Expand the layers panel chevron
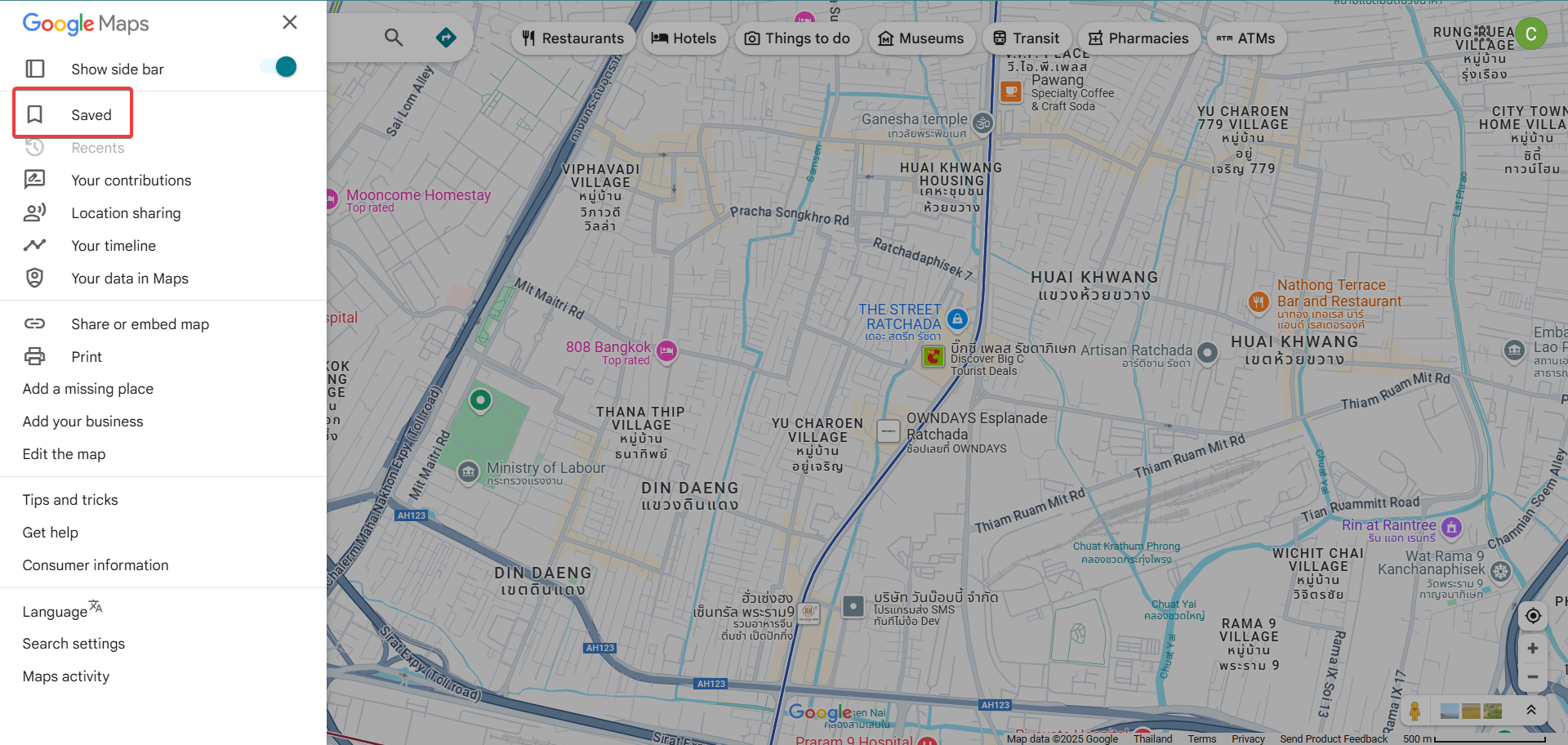This screenshot has width=1568, height=745. (1531, 710)
